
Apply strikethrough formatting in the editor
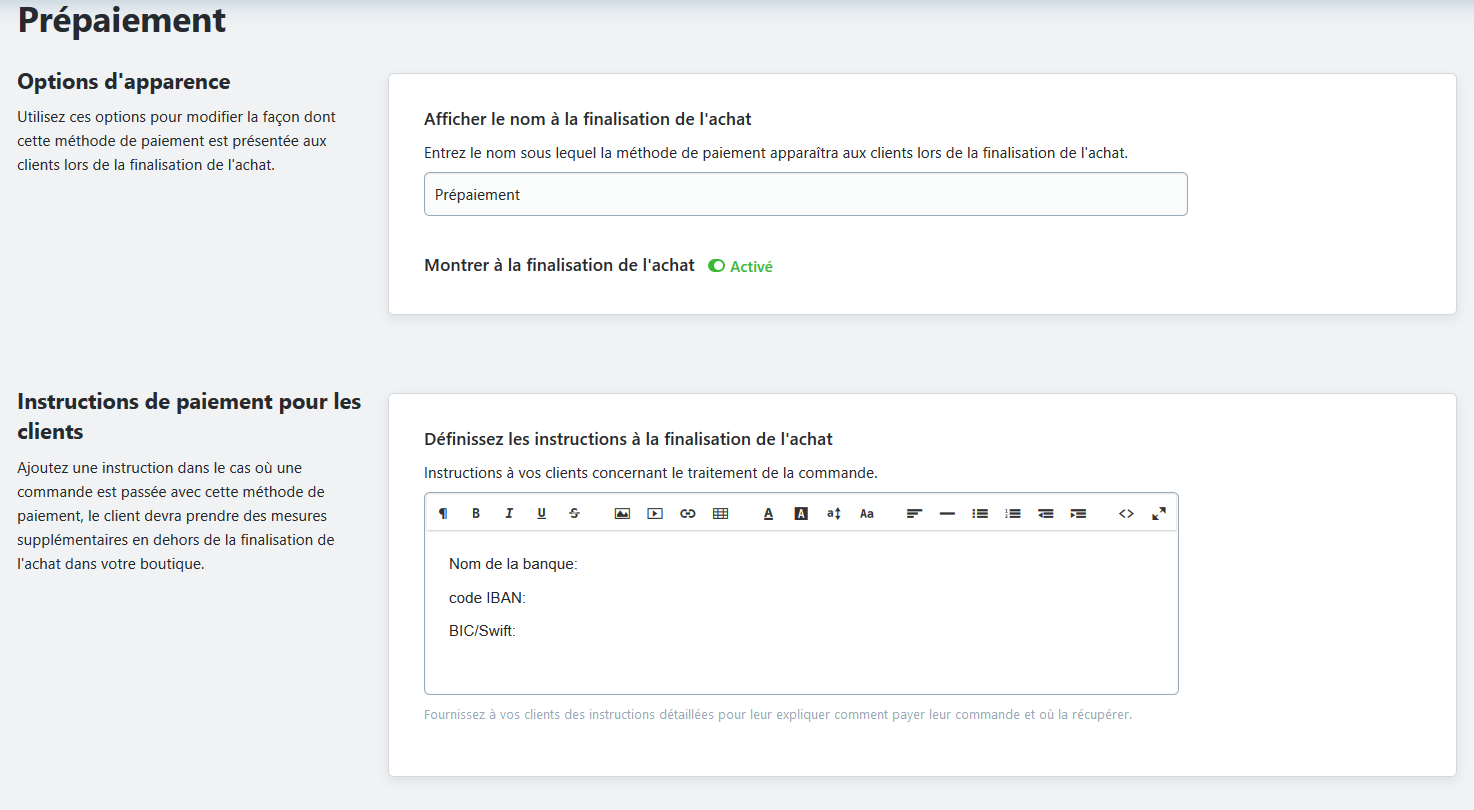(574, 513)
